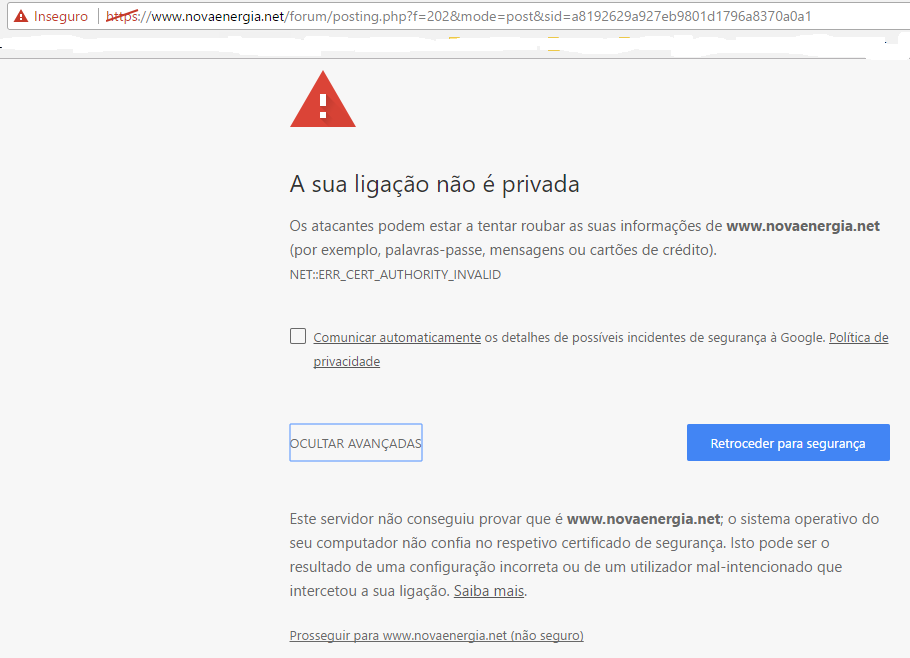Select the URL text in the address bar
The image size is (910, 658).
tap(458, 16)
